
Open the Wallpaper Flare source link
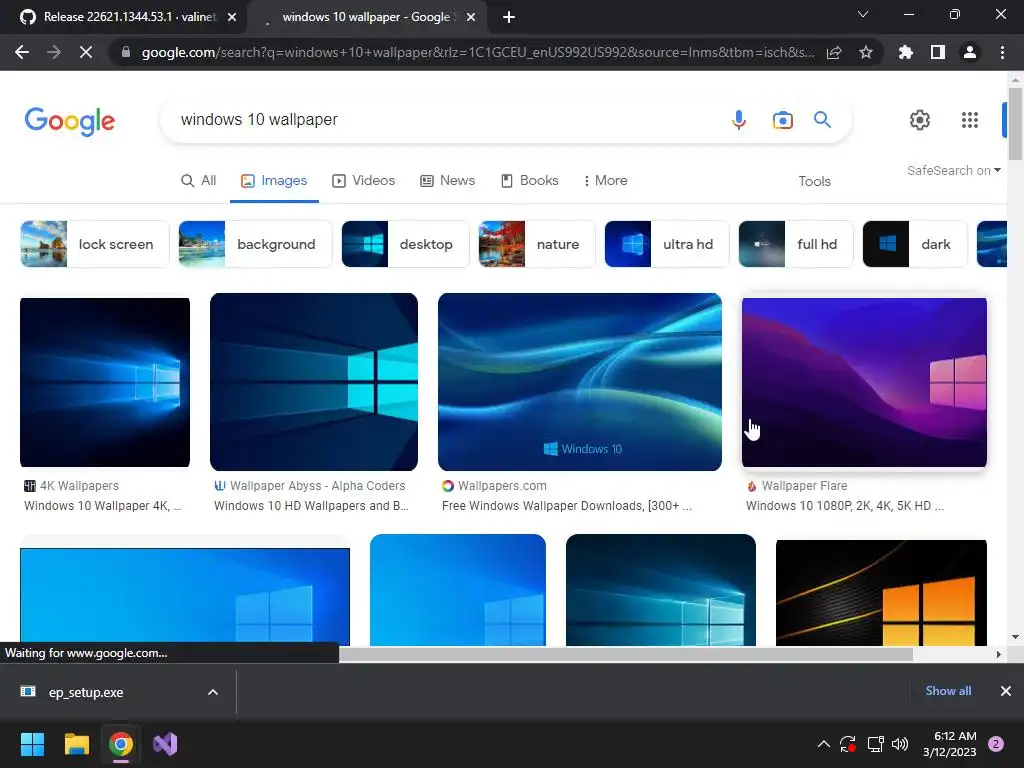point(797,486)
